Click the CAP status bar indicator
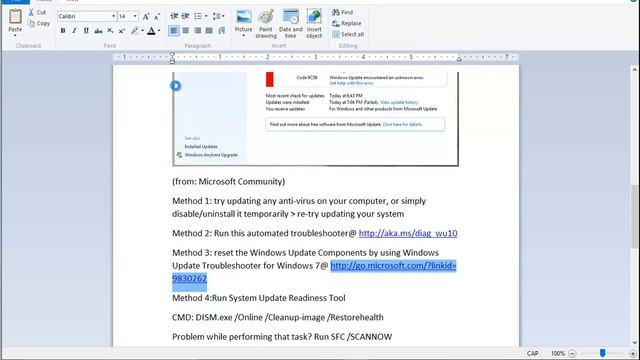The image size is (640, 360). point(532,353)
